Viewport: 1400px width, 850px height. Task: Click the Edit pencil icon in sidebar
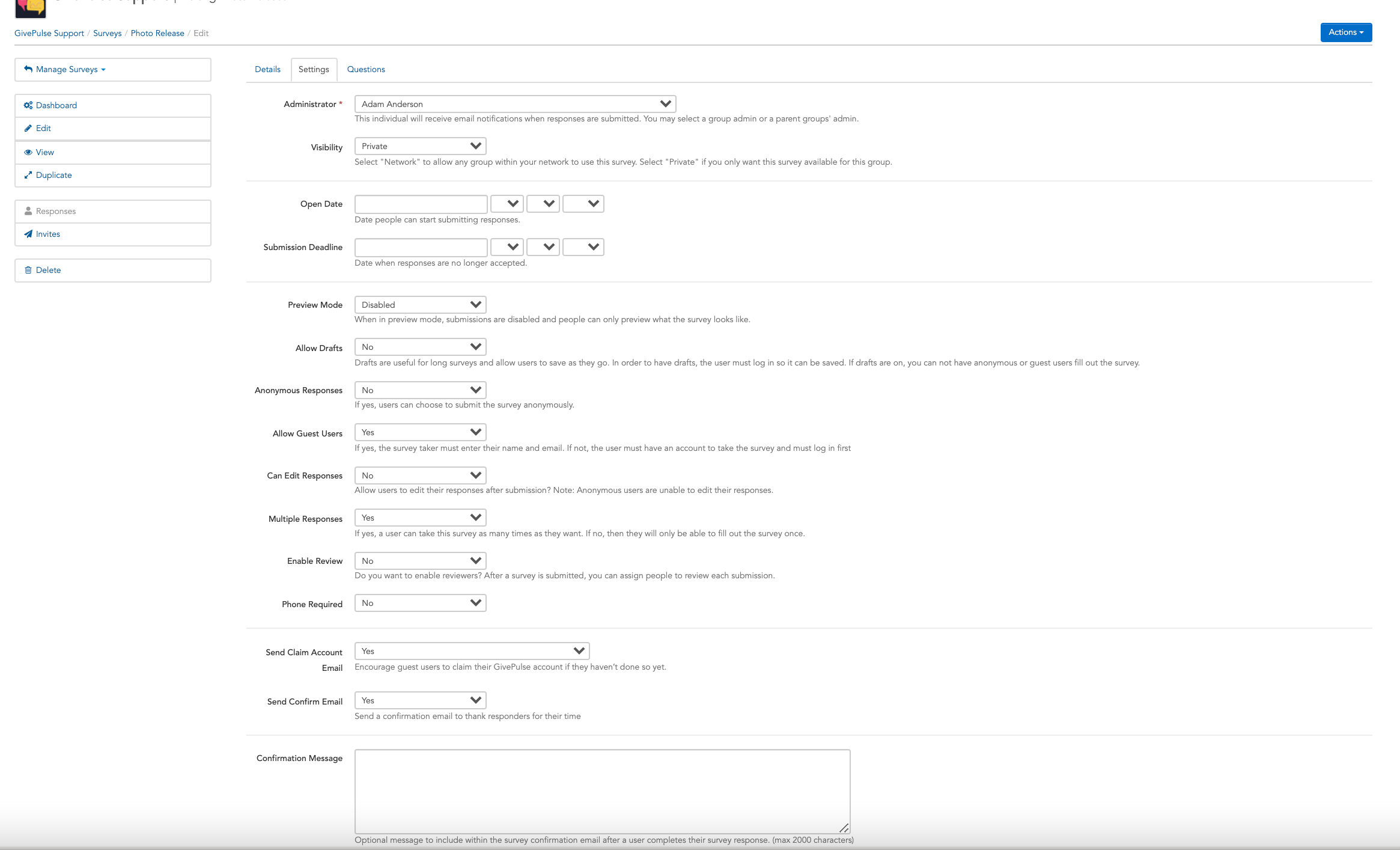[28, 128]
